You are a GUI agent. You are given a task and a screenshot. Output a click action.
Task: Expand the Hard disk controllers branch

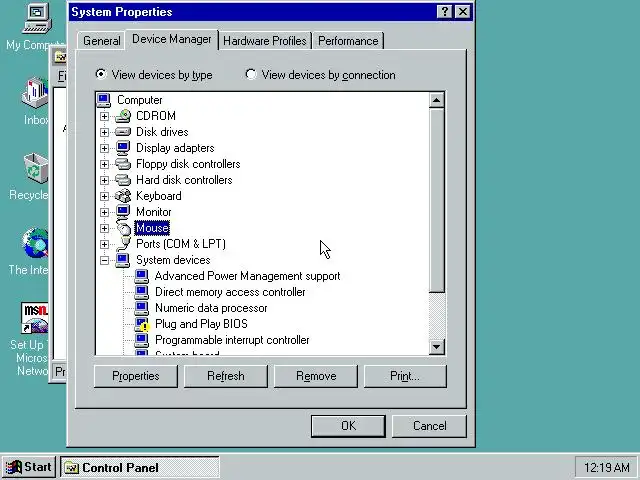tap(104, 180)
